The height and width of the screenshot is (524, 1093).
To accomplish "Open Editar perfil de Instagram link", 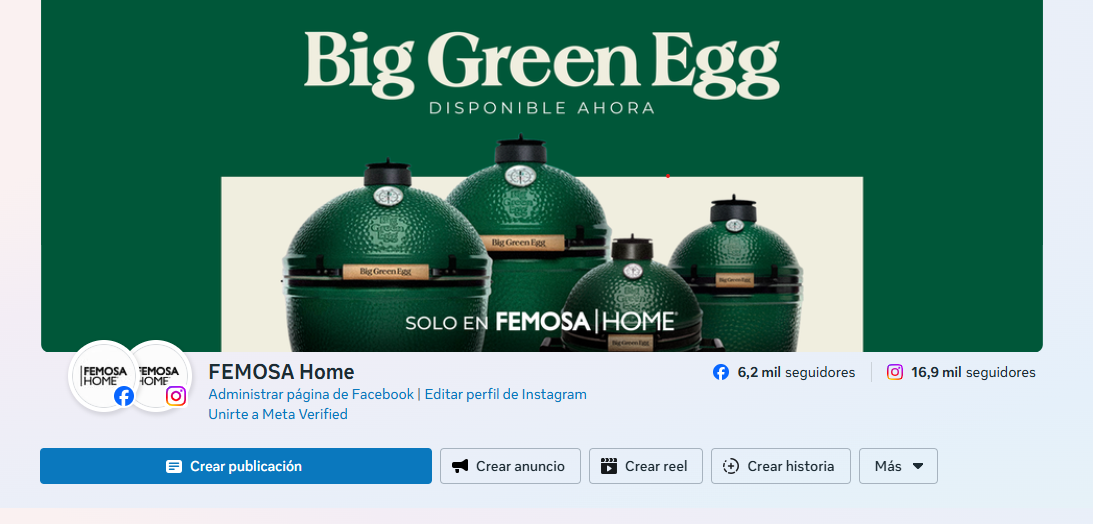I will [505, 394].
